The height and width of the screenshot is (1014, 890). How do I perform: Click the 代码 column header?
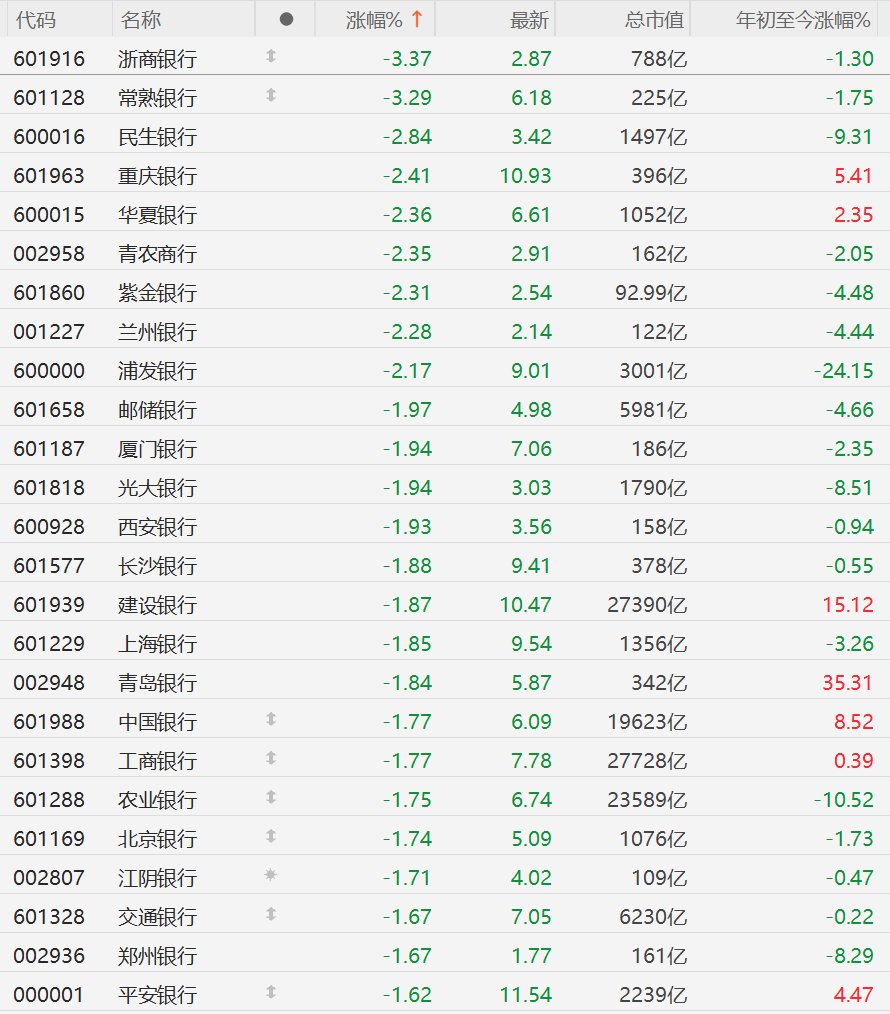[x=36, y=20]
